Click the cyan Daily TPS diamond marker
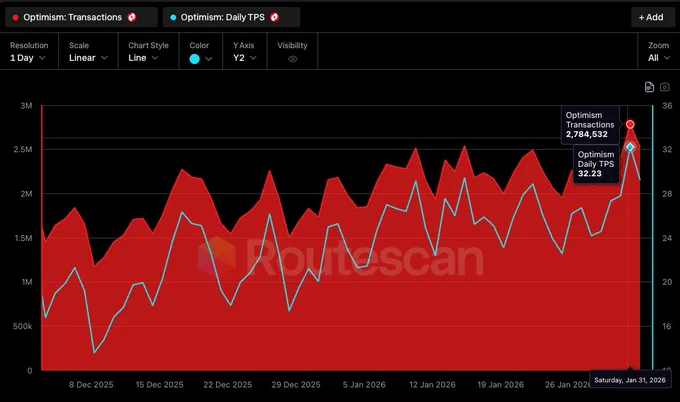Viewport: 680px width, 402px height. 630,147
